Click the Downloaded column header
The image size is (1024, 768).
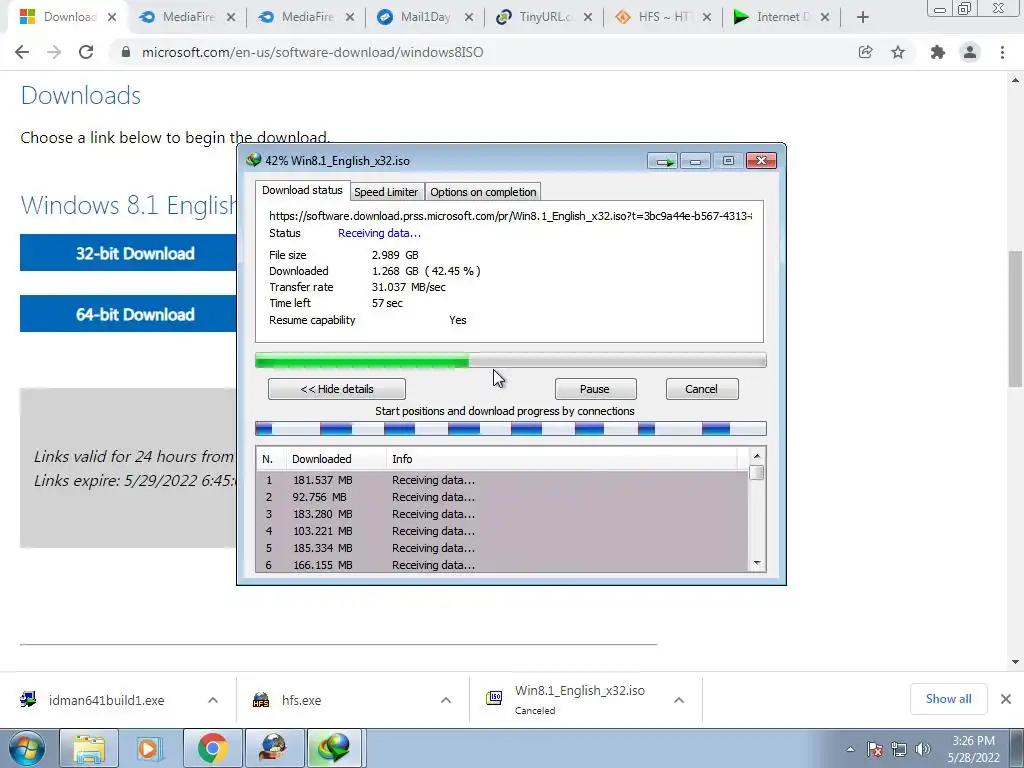[336, 459]
